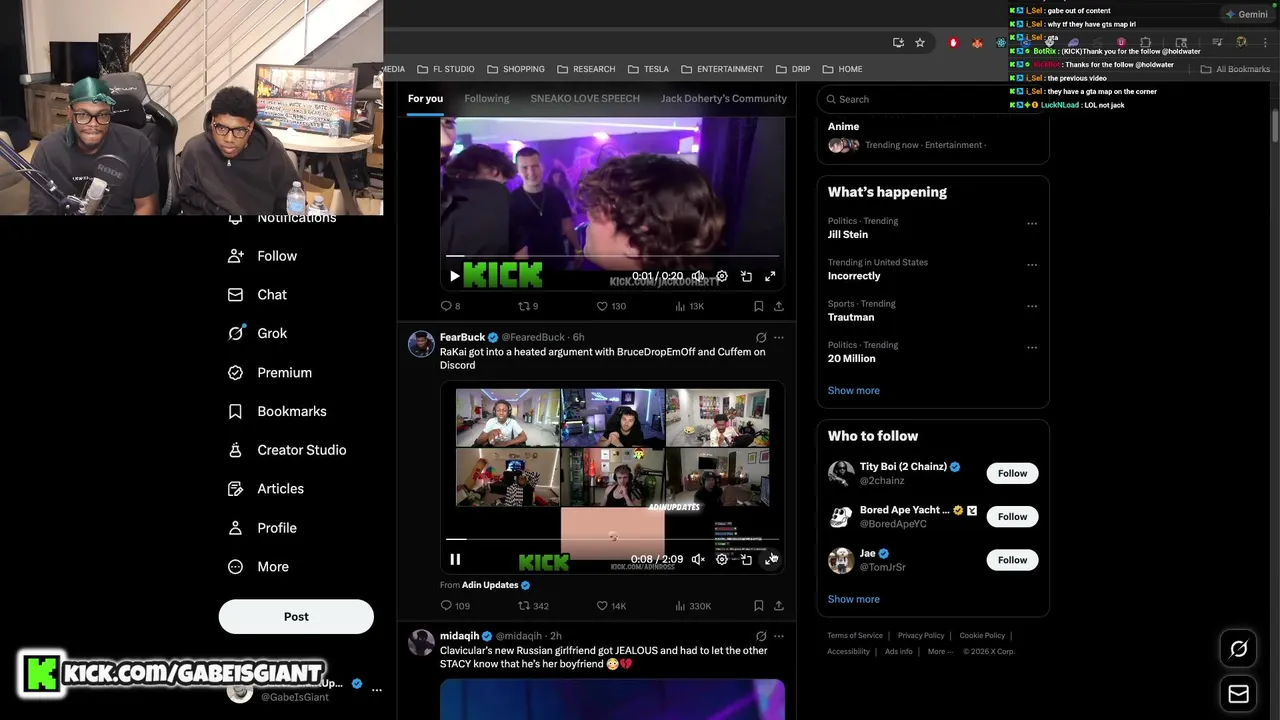This screenshot has height=720, width=1280.
Task: View analytics showing 13K views
Action: [691, 306]
